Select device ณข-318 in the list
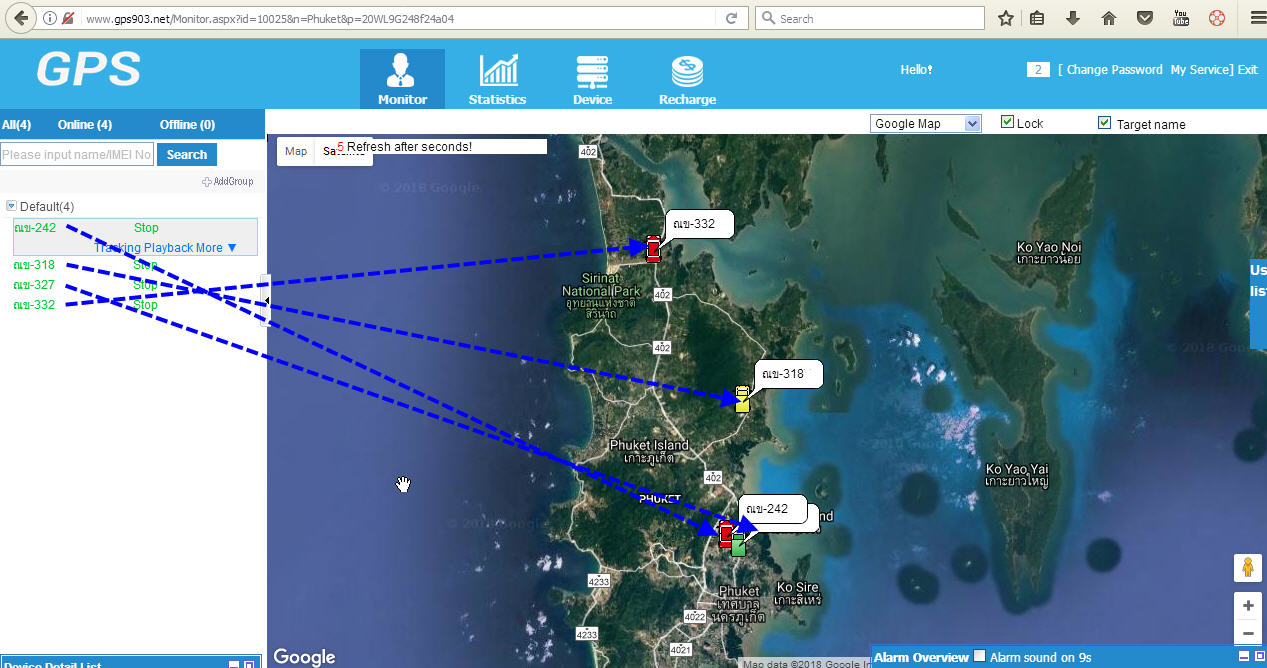 35,265
